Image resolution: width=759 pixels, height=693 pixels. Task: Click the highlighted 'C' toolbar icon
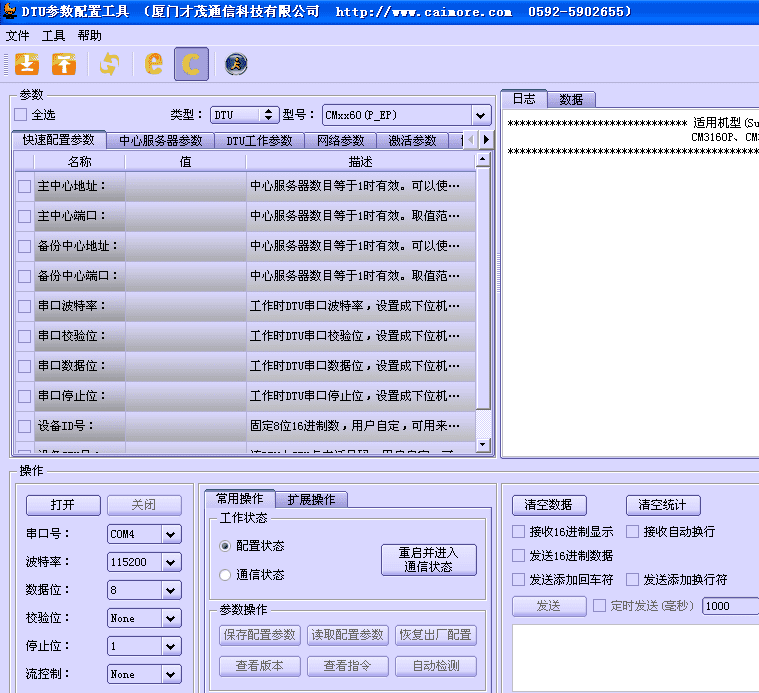(191, 65)
